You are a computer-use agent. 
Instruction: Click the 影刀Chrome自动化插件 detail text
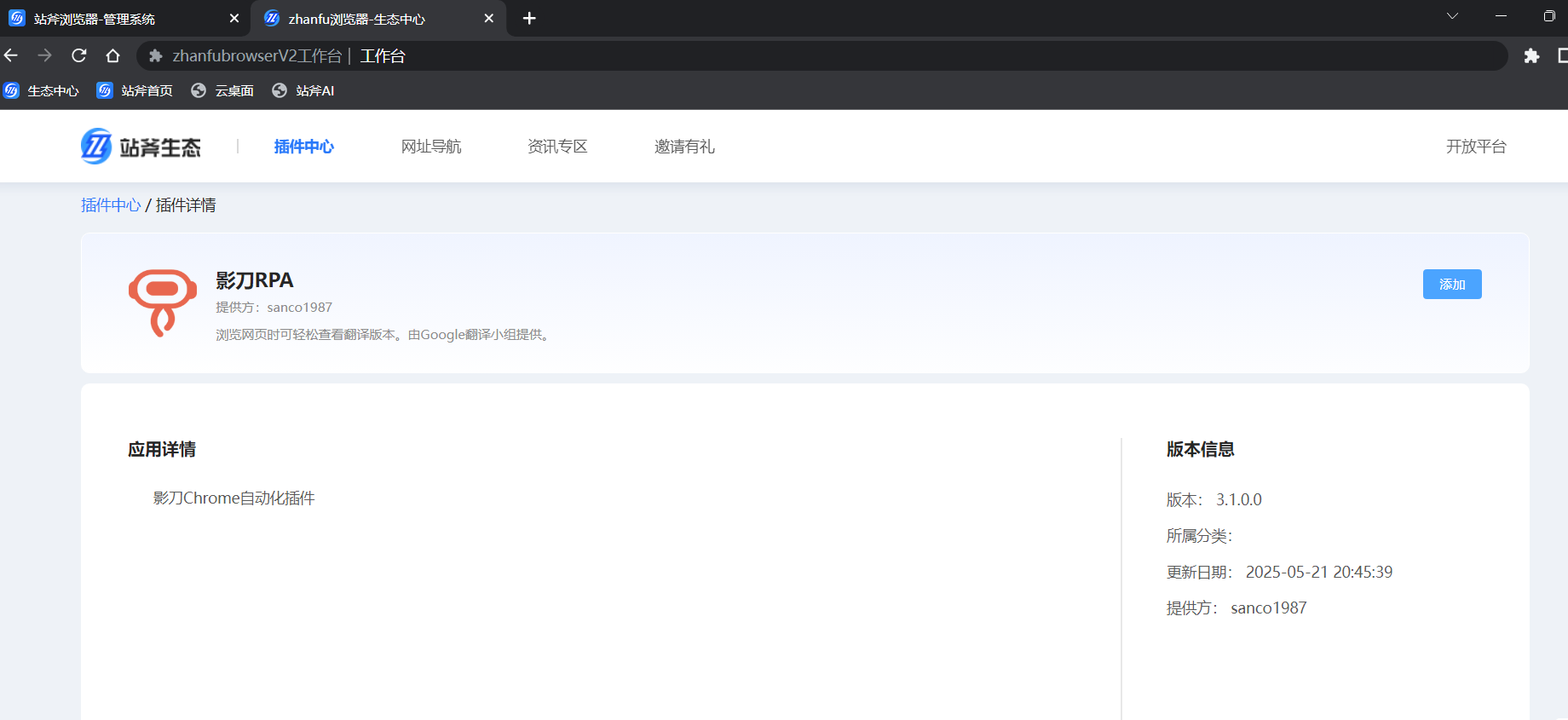(x=234, y=498)
